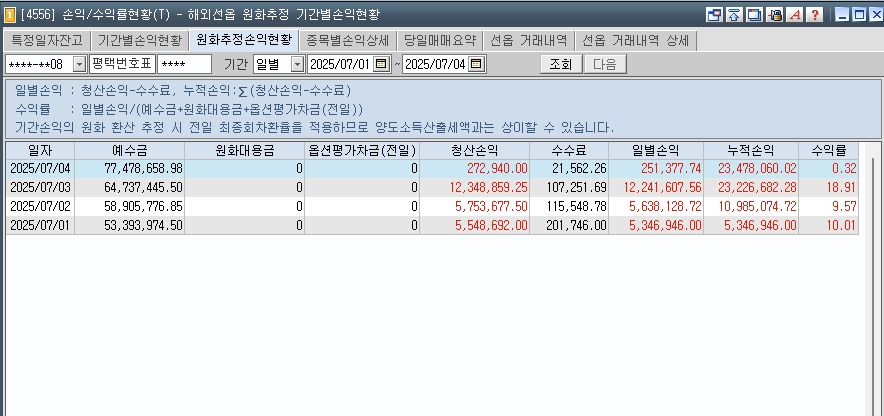Click daily profit 12,241,607.56
This screenshot has height=416, width=884.
coord(662,188)
